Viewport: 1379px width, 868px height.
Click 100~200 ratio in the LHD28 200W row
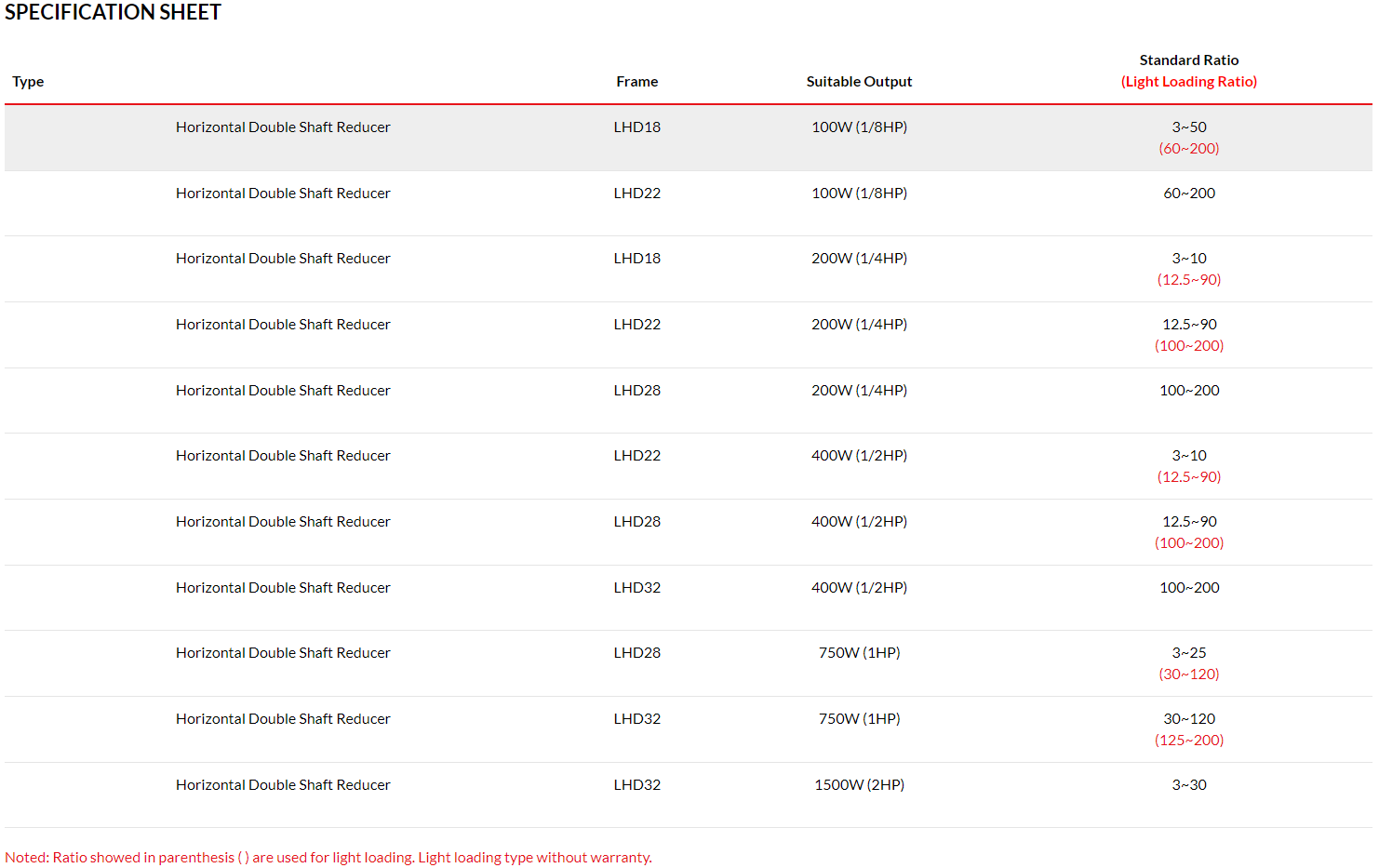(x=1189, y=391)
